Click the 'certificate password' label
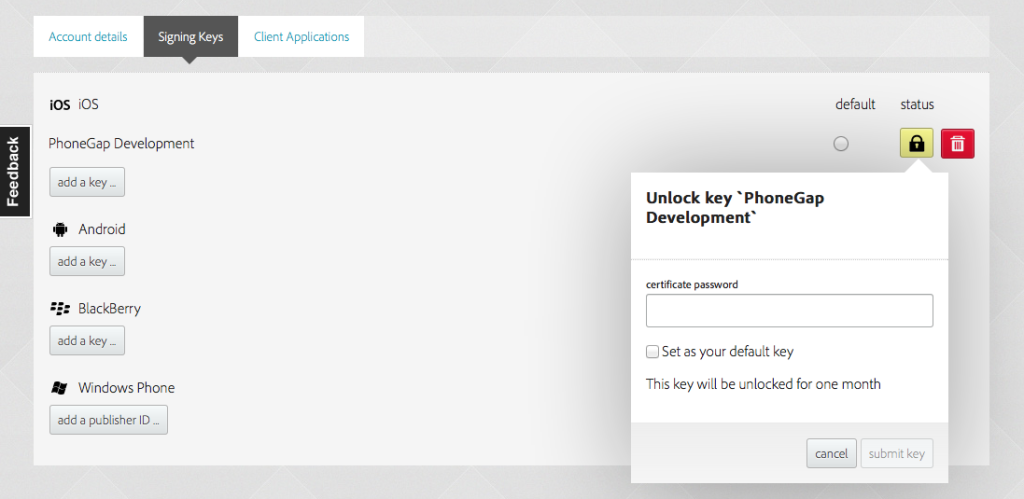The width and height of the screenshot is (1024, 499). pos(692,285)
